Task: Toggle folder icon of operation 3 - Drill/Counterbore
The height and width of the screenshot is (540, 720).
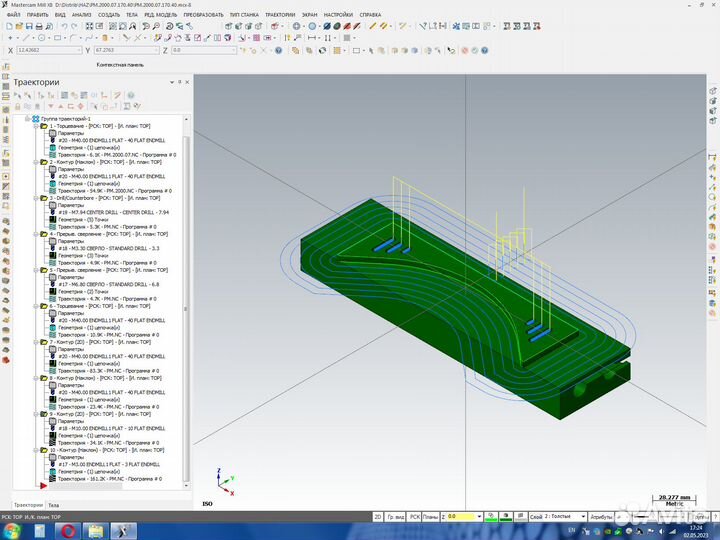Action: (44, 198)
